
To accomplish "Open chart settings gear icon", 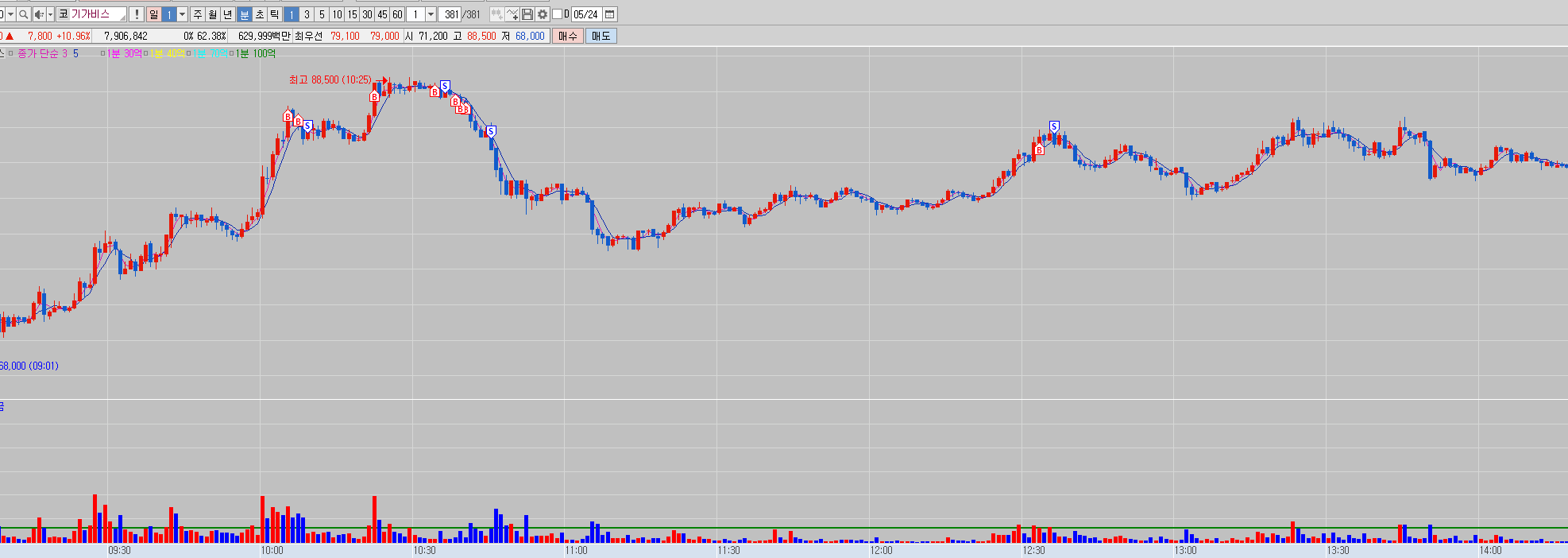I will coord(543,14).
